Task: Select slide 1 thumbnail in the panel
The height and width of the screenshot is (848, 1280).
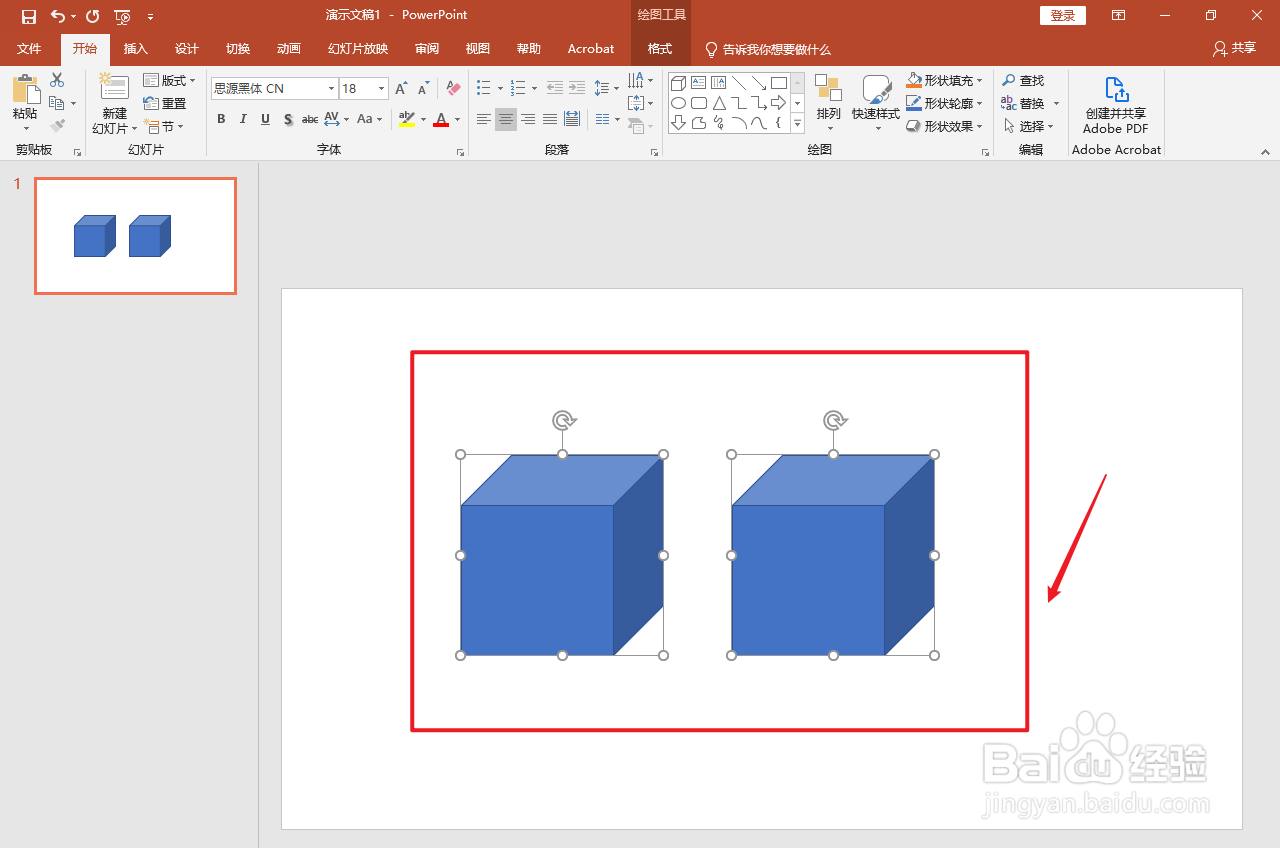Action: (135, 236)
